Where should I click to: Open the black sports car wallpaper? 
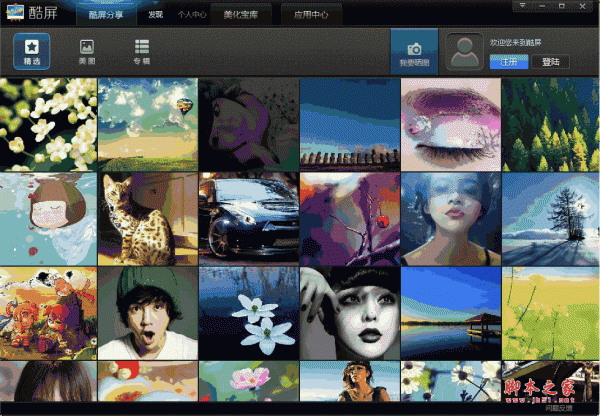click(x=249, y=219)
